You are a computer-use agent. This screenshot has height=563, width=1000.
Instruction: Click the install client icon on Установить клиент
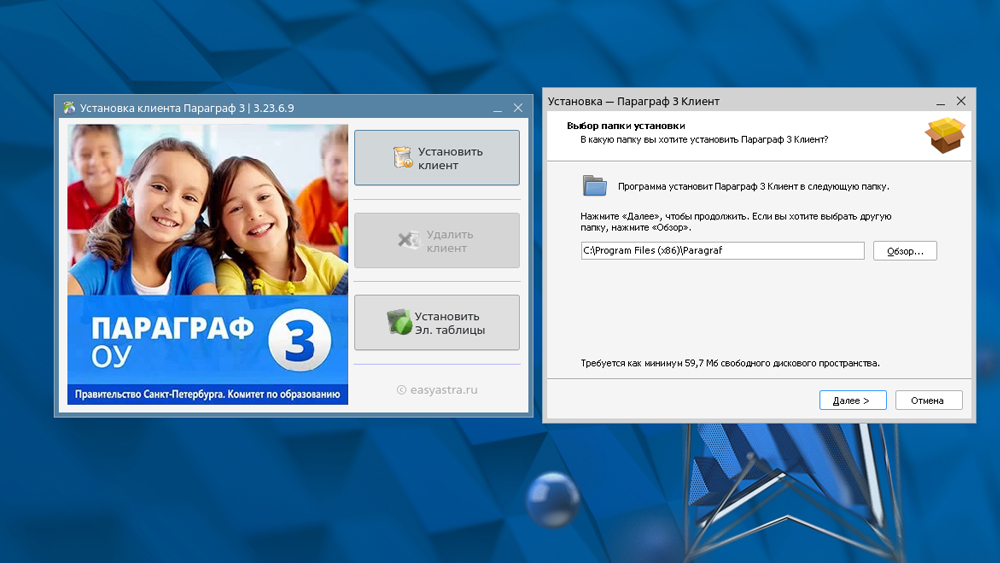pyautogui.click(x=402, y=157)
